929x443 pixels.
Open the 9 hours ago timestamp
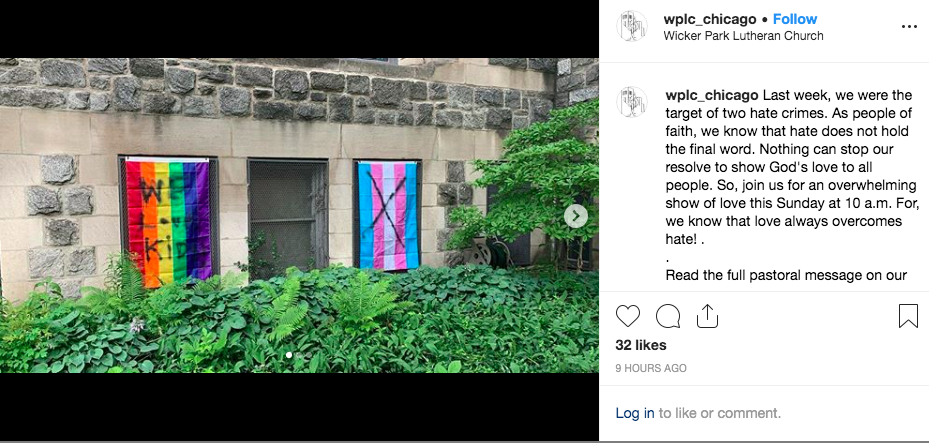tap(651, 368)
